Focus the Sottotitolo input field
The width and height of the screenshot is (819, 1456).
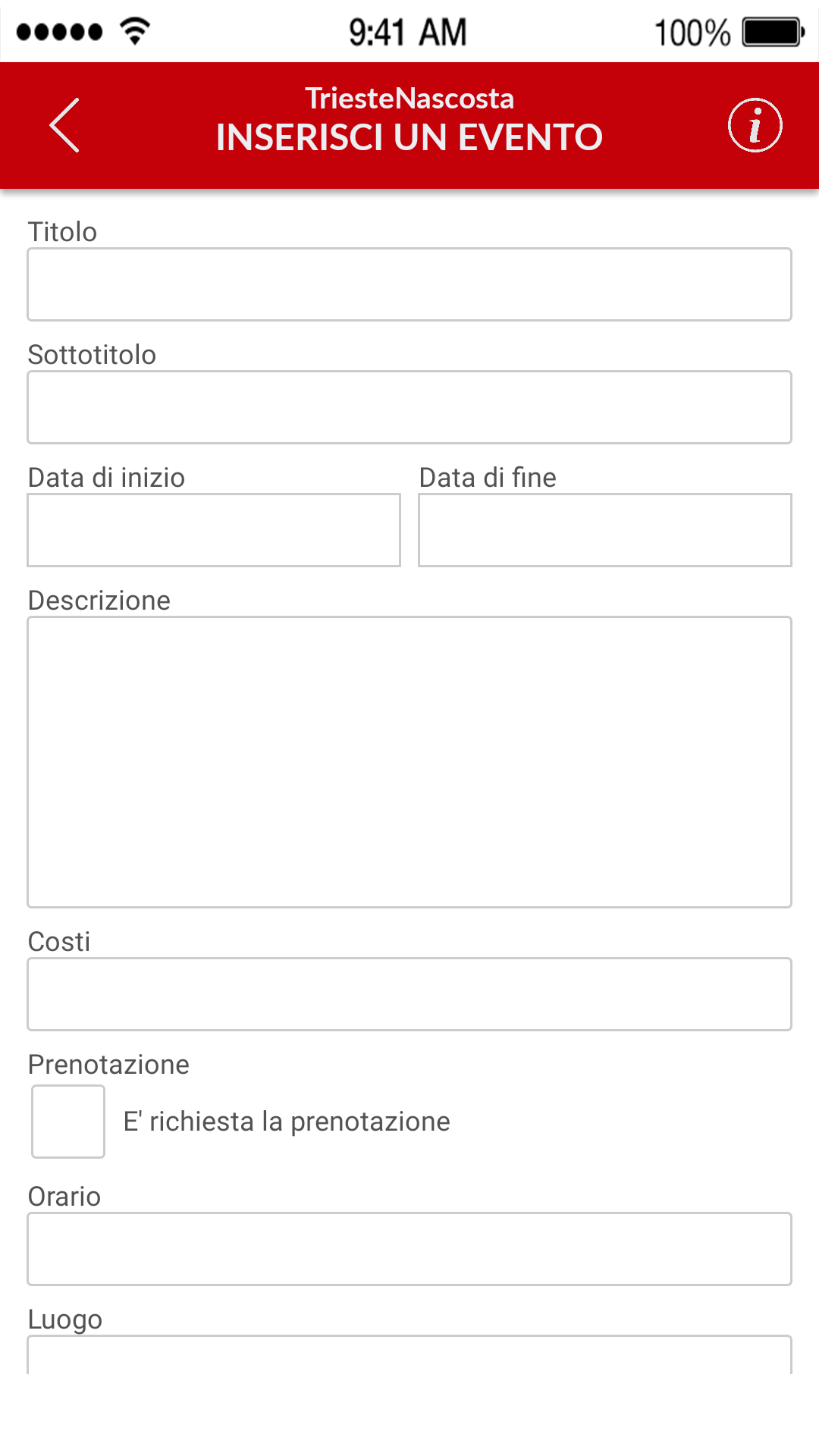tap(409, 407)
